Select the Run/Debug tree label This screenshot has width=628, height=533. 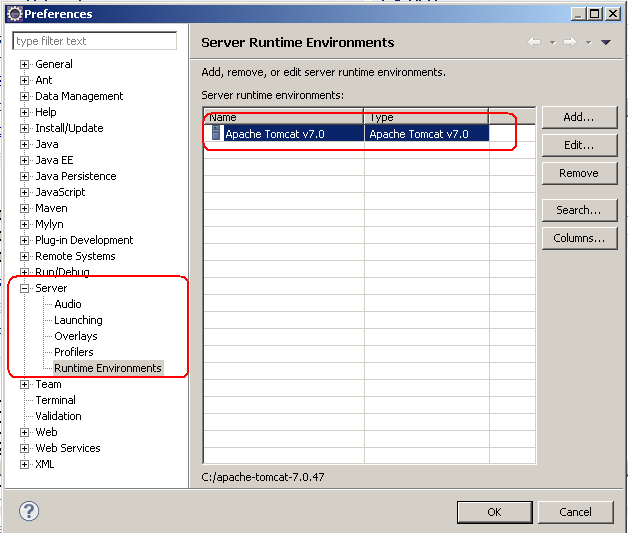tap(62, 272)
